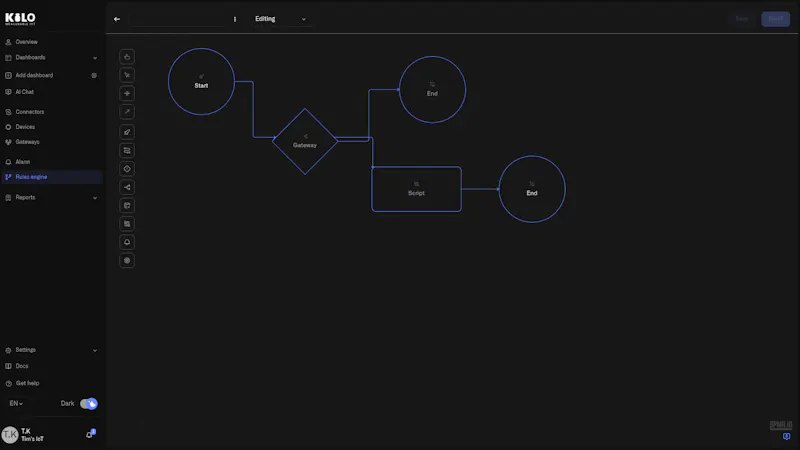Click the Save button at top
The image size is (800, 450).
741,19
